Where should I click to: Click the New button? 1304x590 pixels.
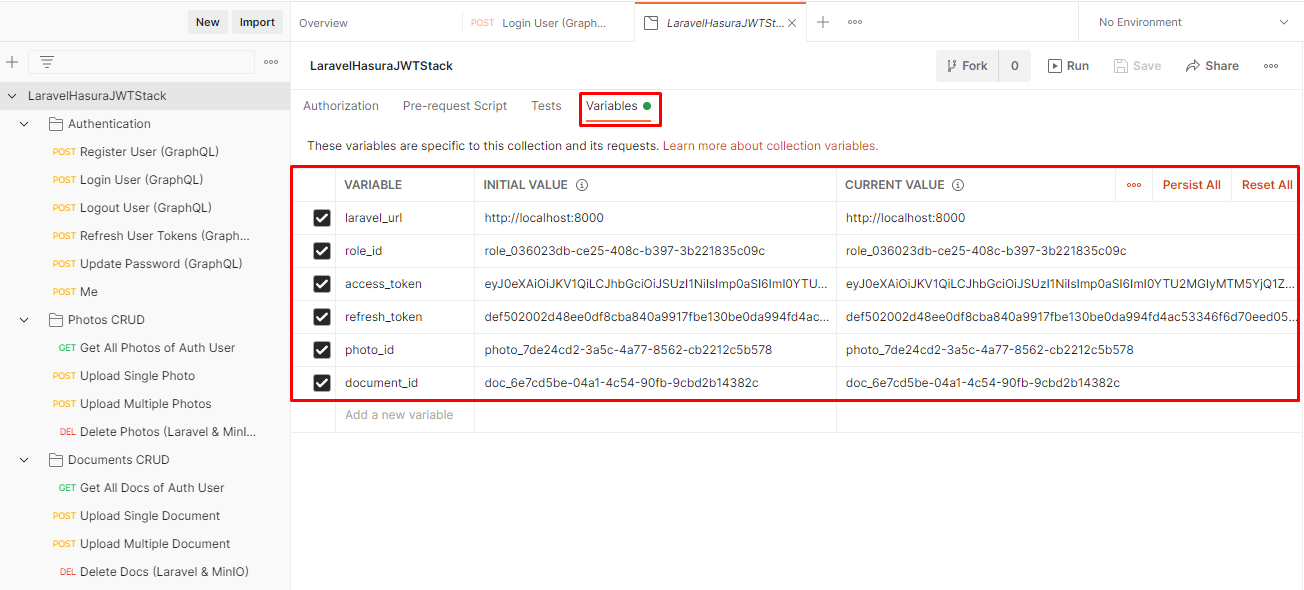tap(208, 22)
